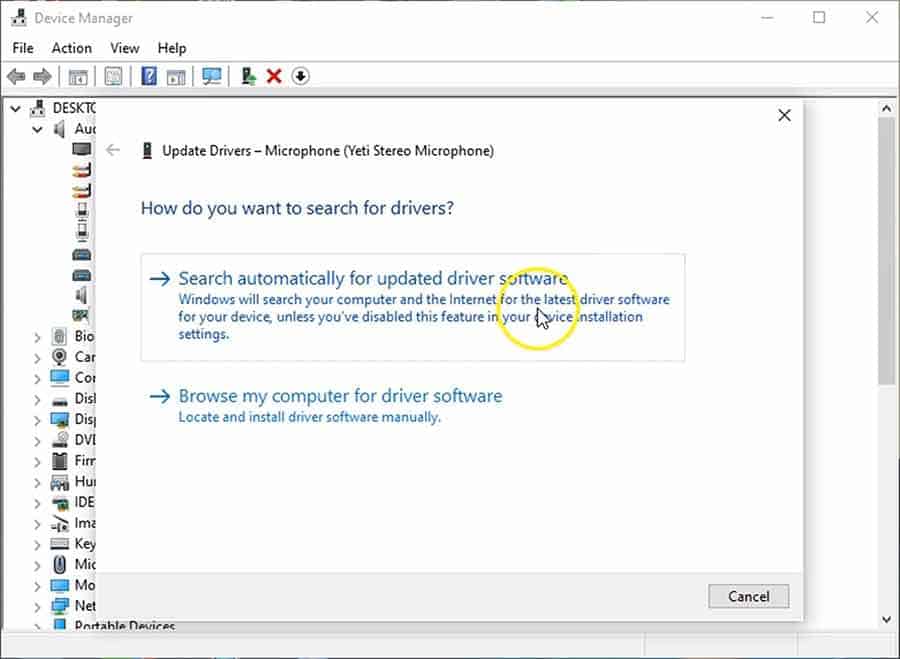Choose Search automatically for updated driver software
Image resolution: width=900 pixels, height=659 pixels.
tap(413, 307)
